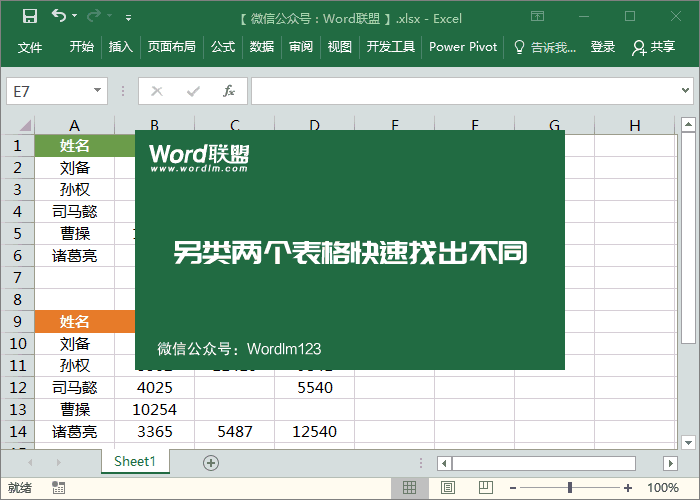Click the 共享 share button

(653, 47)
